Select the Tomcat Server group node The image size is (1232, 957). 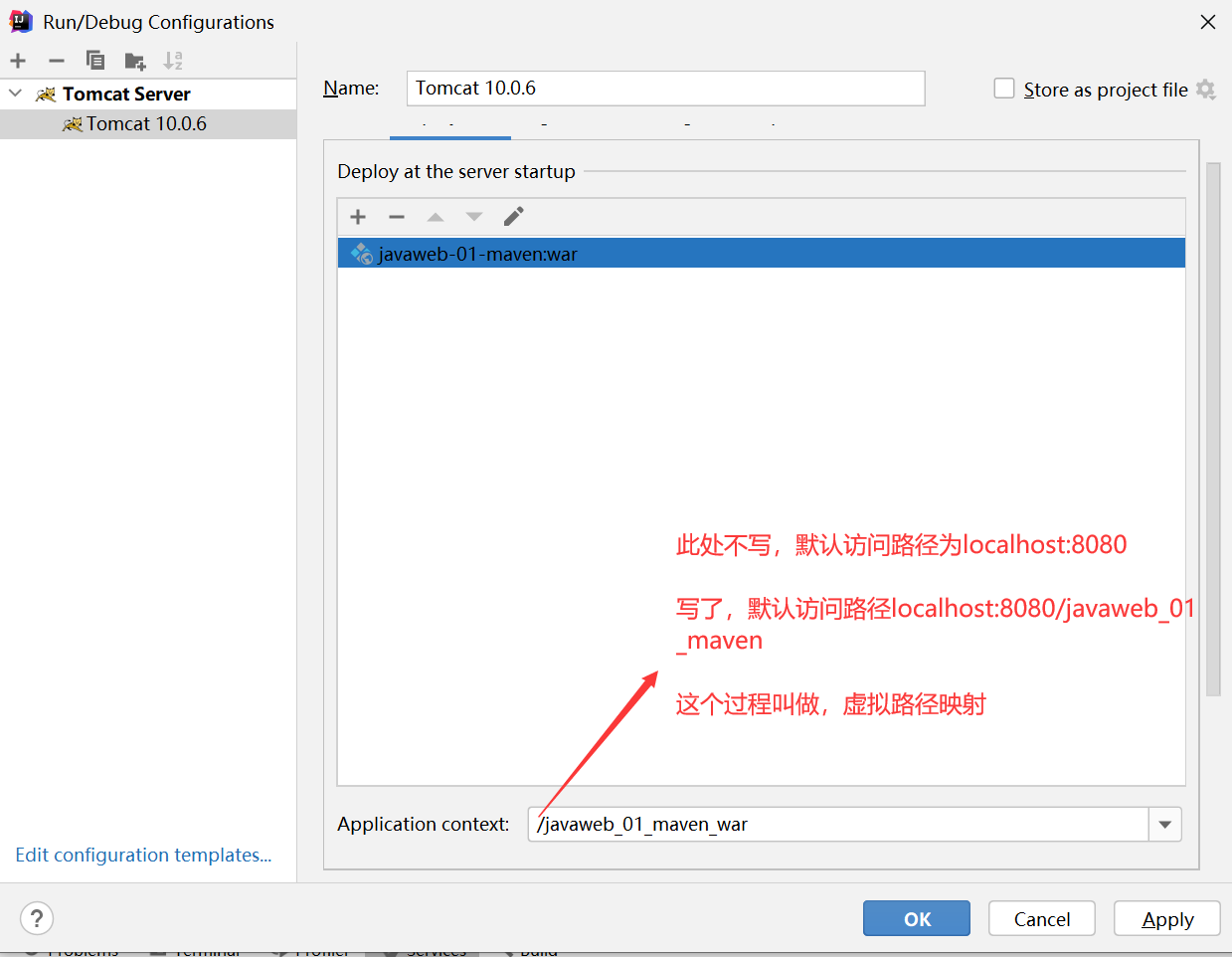coord(148,95)
